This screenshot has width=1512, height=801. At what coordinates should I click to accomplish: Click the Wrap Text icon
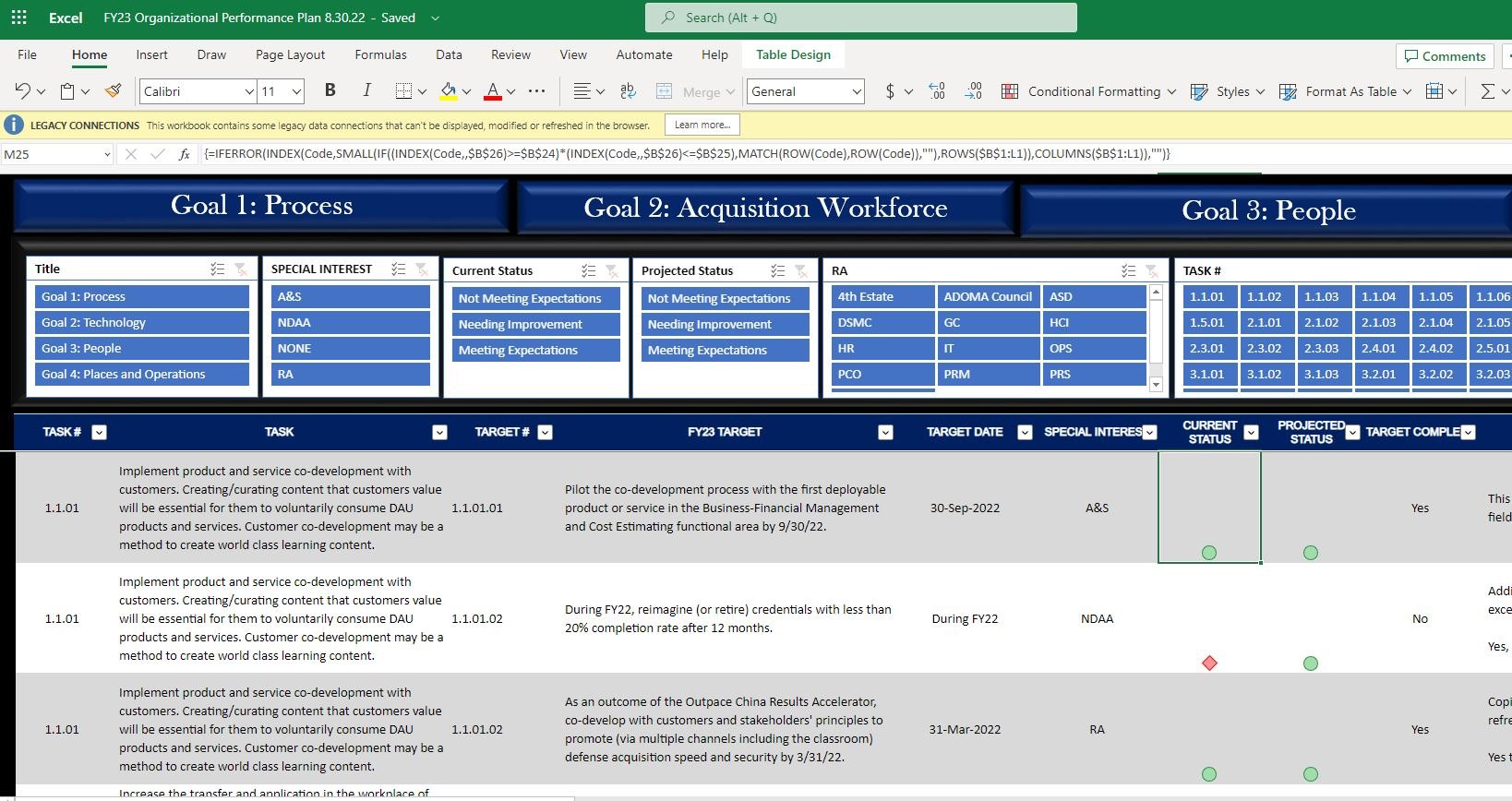tap(629, 90)
